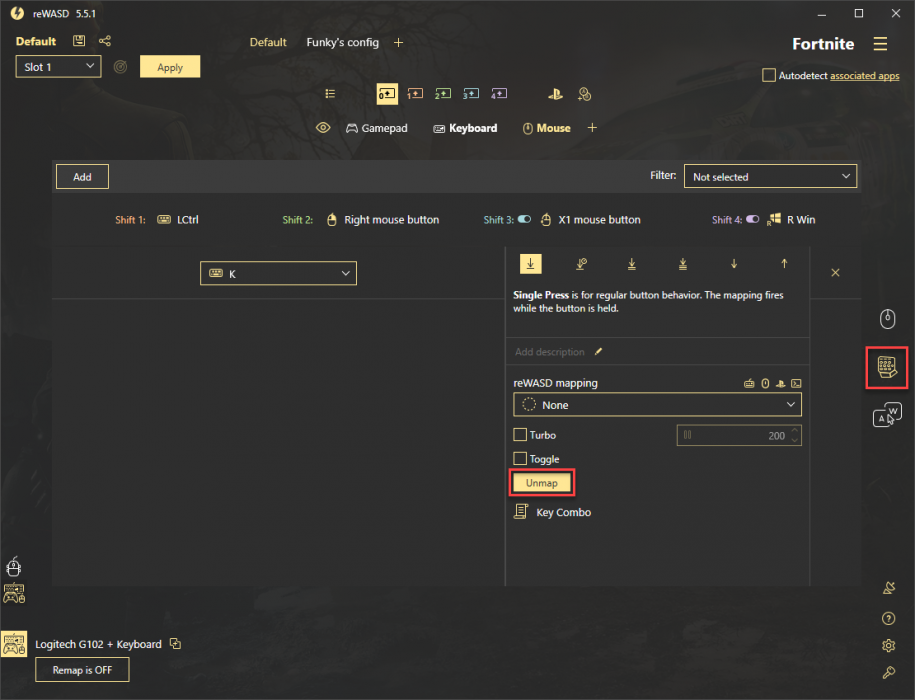Click the pencil icon beside Add description
Screen dimensions: 915x700
coord(599,352)
